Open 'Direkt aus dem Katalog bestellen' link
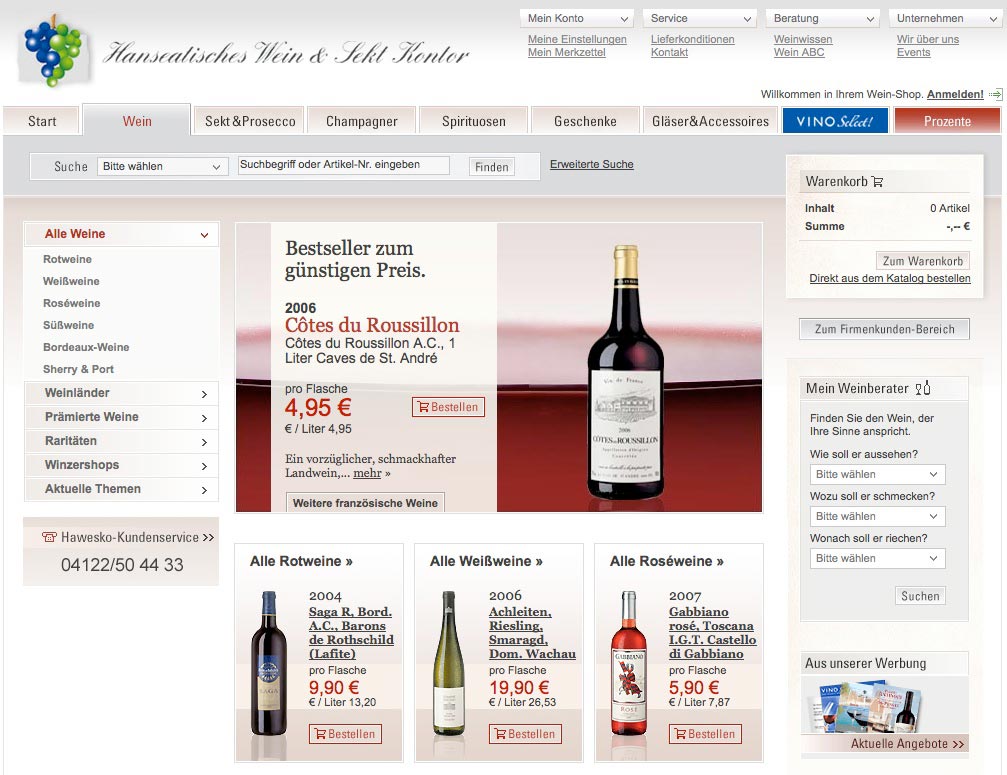1007x775 pixels. (889, 279)
